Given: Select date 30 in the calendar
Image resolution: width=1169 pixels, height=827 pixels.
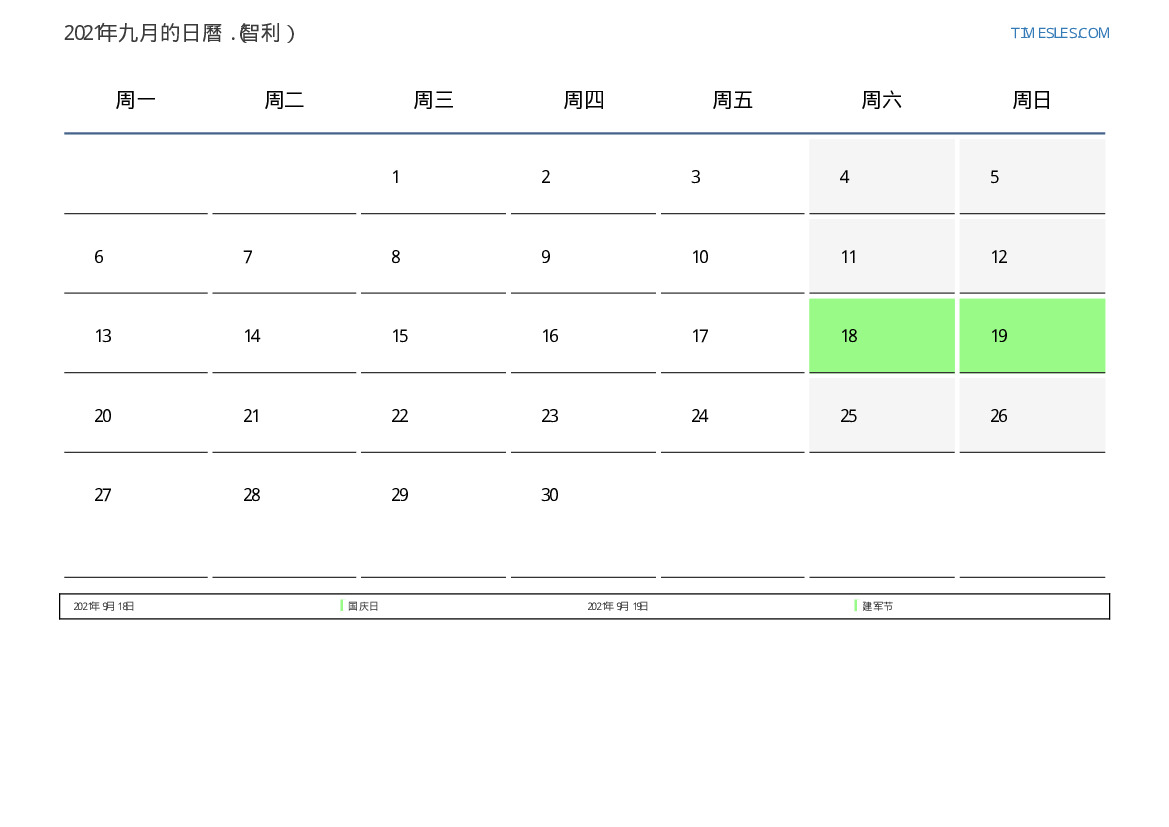Looking at the screenshot, I should [549, 495].
